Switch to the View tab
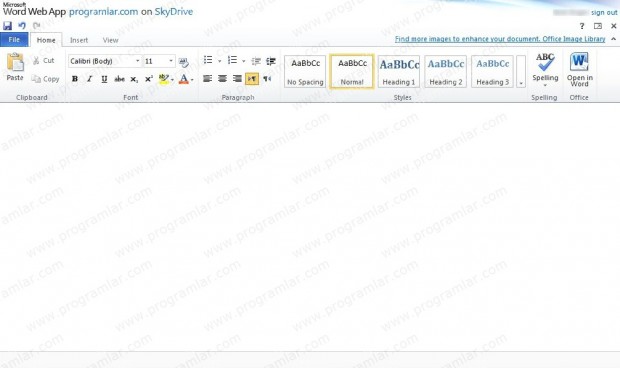The width and height of the screenshot is (620, 368). pos(110,40)
